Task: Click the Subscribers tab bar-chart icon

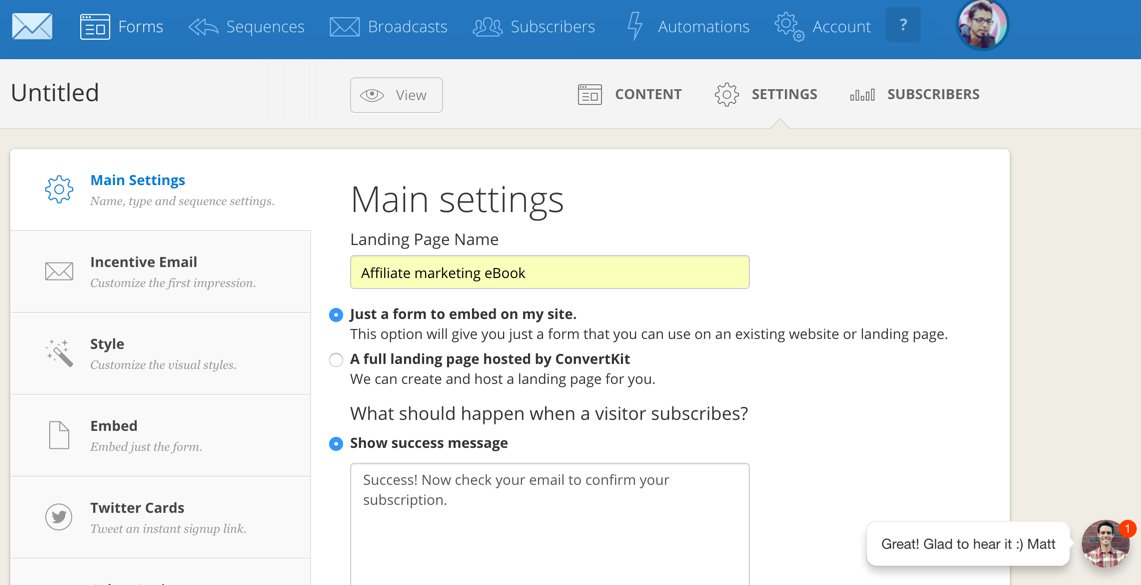Action: pos(862,95)
